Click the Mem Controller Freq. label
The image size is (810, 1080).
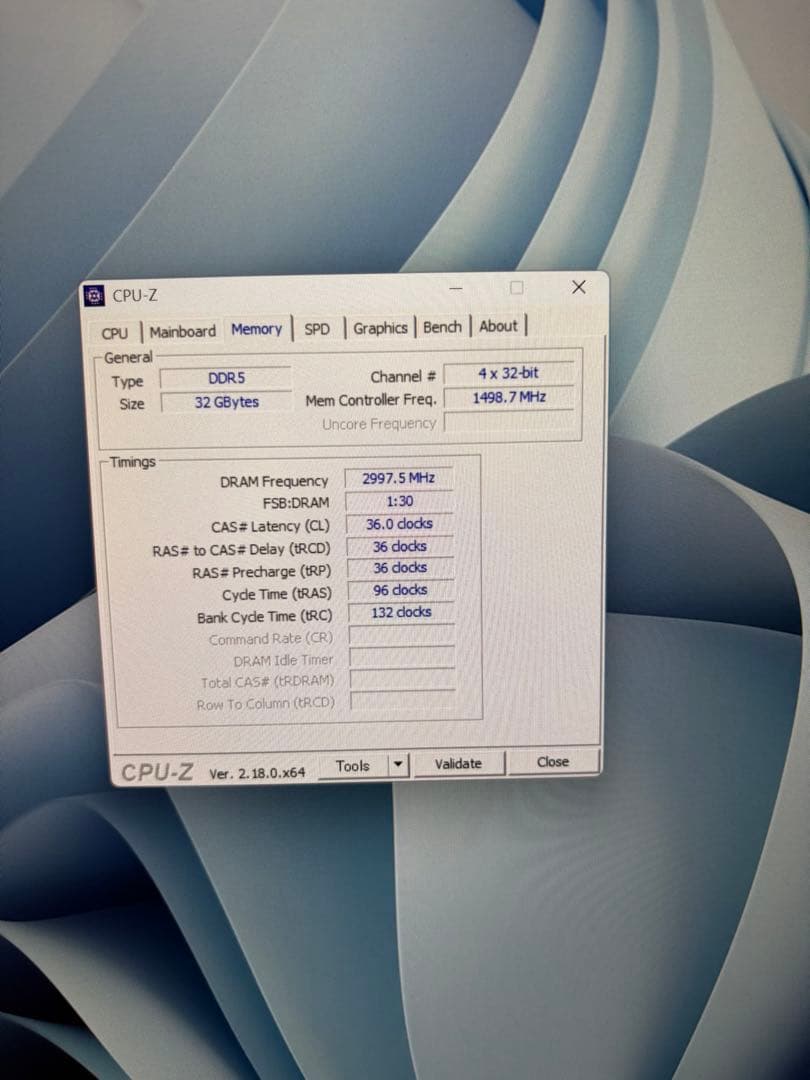point(371,400)
